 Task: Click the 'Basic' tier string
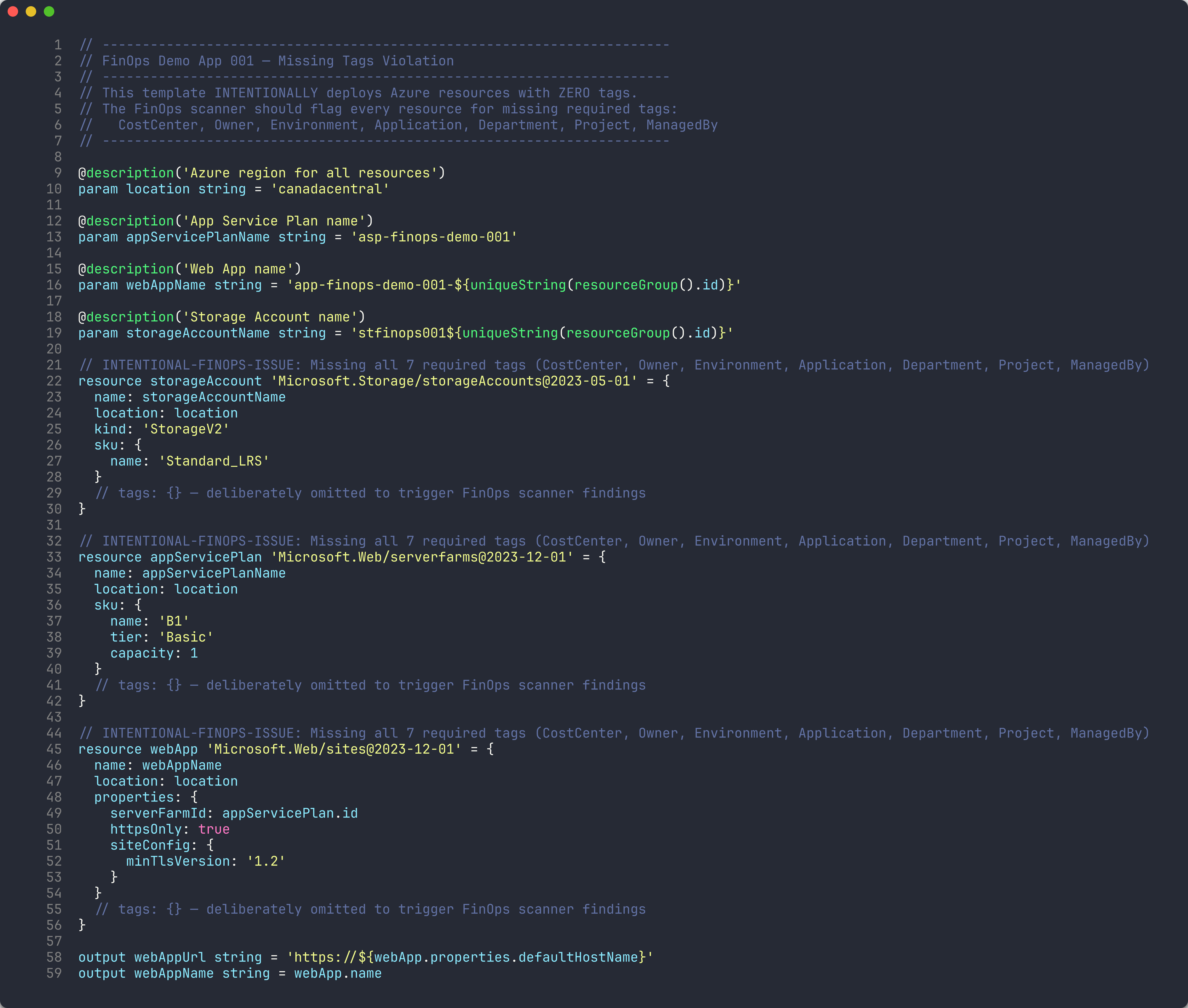coord(186,637)
